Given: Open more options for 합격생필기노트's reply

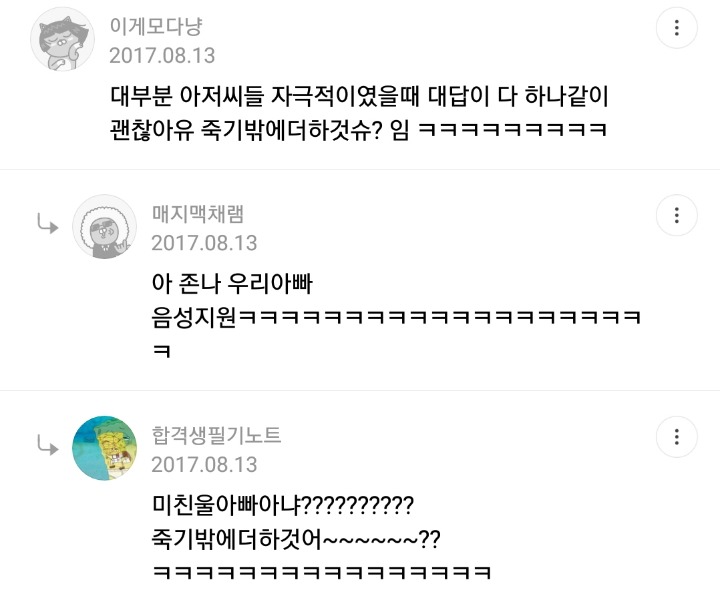Looking at the screenshot, I should [677, 437].
